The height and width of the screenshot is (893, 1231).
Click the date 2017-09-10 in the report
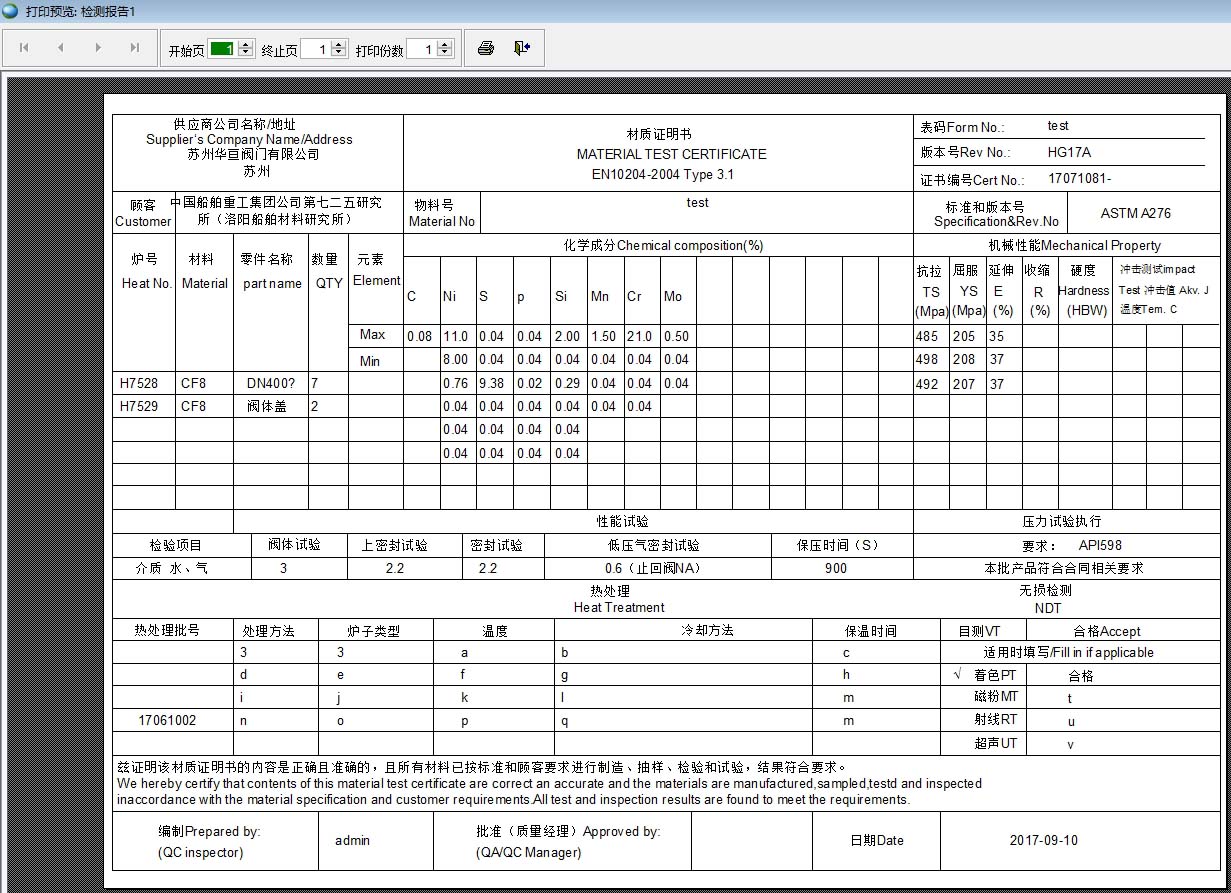(x=1043, y=841)
